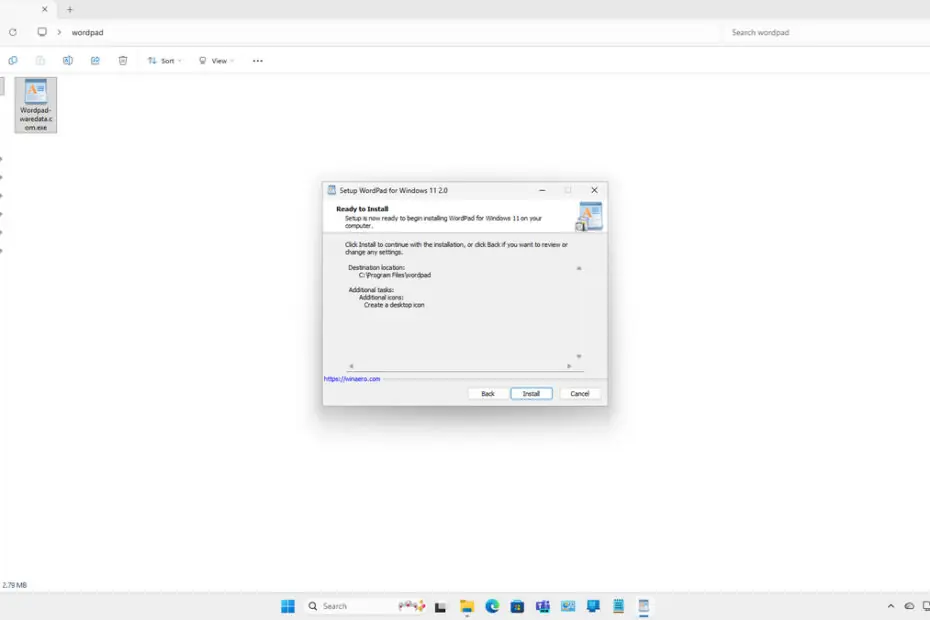Click the Paste icon in the toolbar
Viewport: 930px width, 620px height.
[40, 60]
